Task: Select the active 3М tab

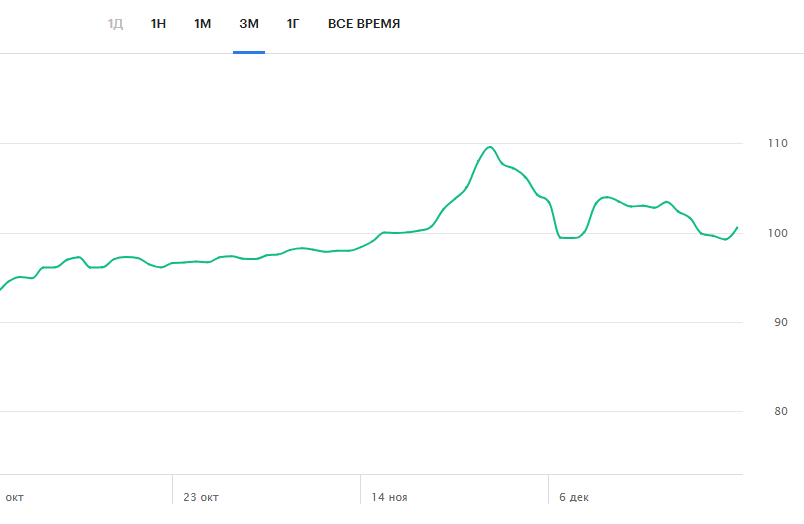Action: point(249,24)
